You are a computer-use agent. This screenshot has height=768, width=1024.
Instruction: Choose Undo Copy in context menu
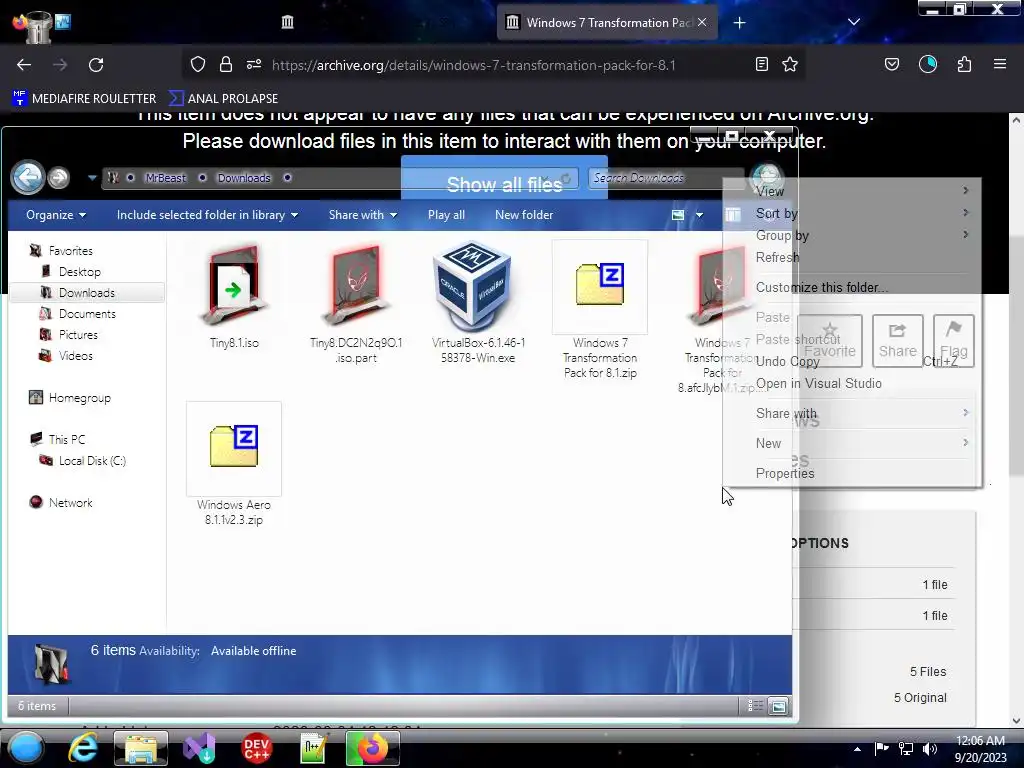click(x=851, y=361)
